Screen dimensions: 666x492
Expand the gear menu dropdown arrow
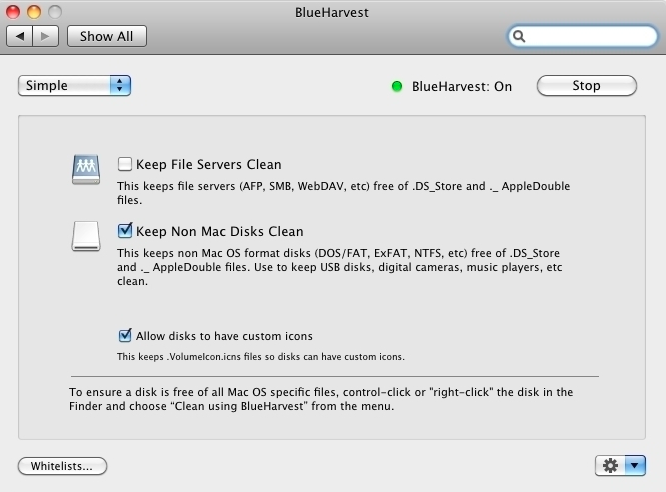pos(635,466)
